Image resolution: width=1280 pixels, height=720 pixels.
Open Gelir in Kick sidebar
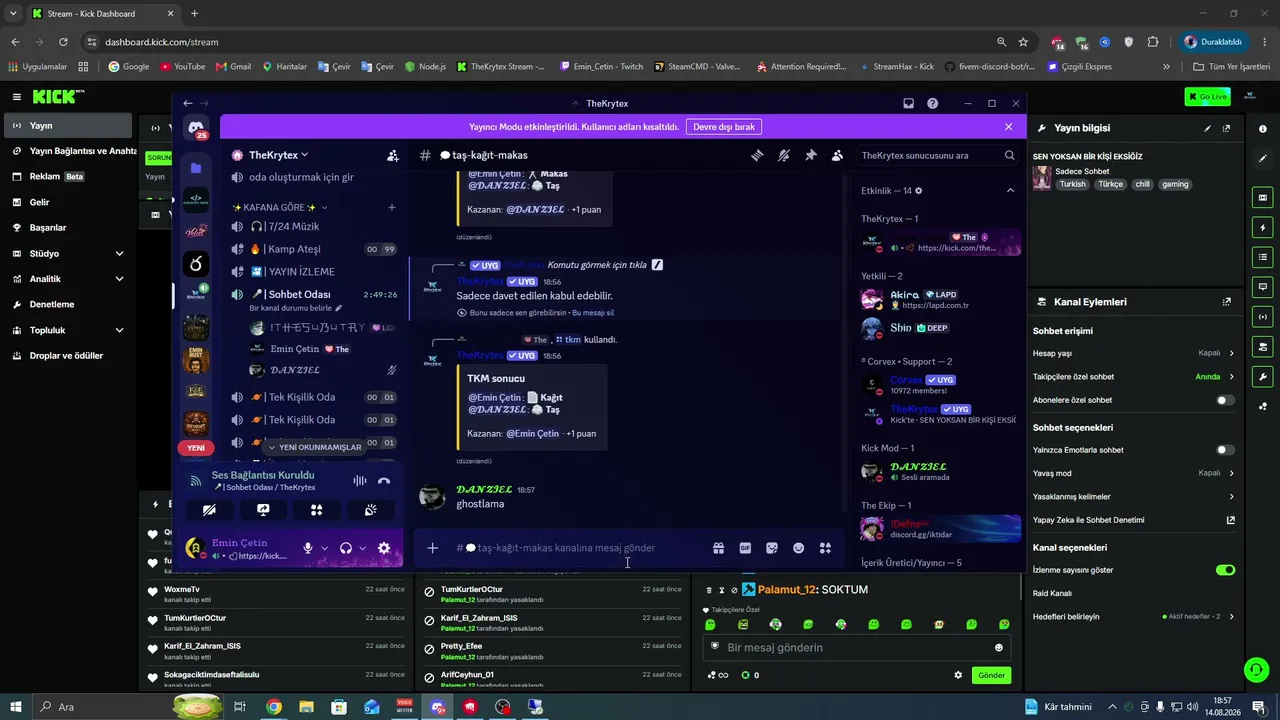click(x=67, y=202)
